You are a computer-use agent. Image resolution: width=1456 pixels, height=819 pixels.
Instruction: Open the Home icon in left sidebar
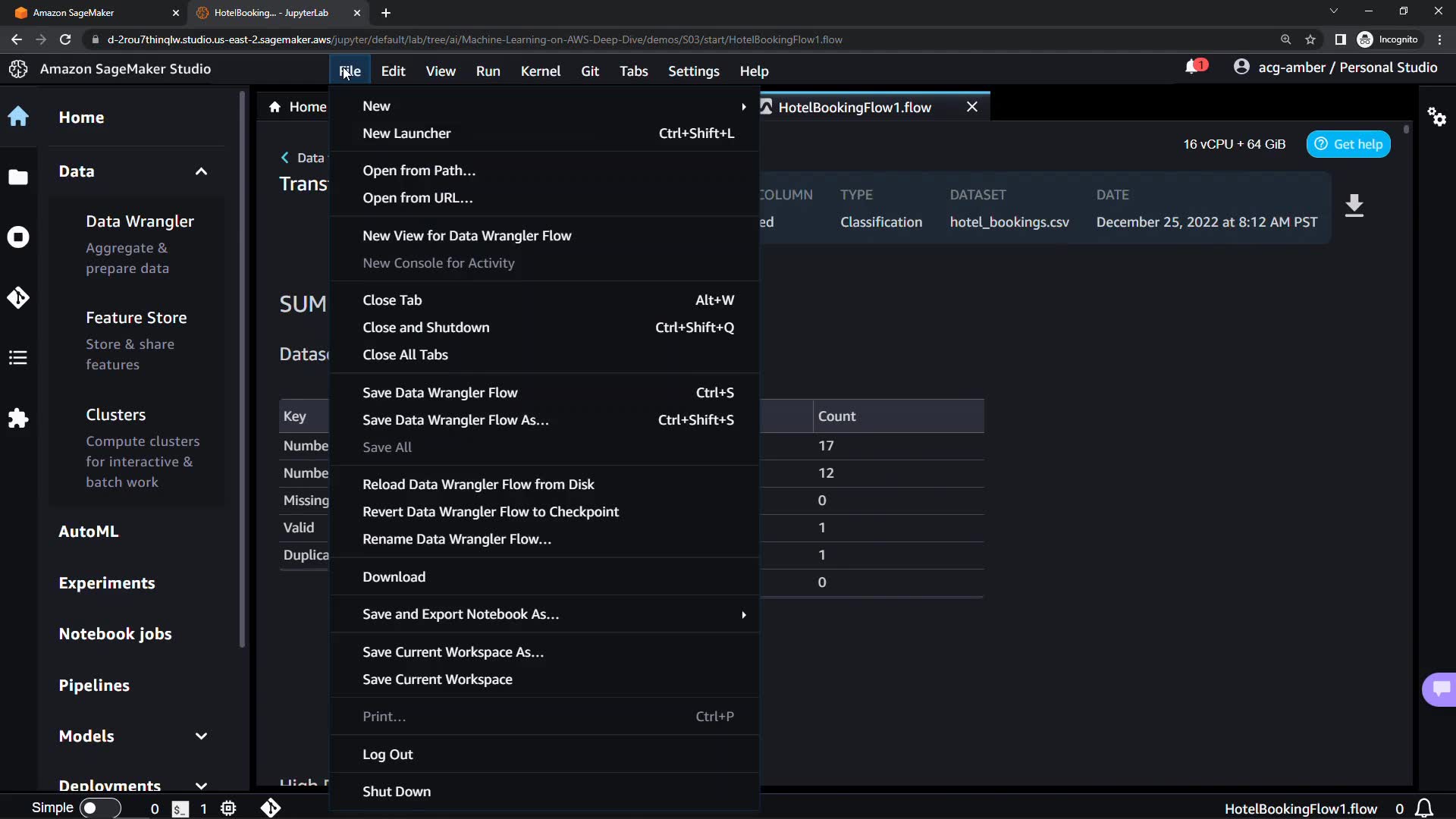tap(18, 117)
